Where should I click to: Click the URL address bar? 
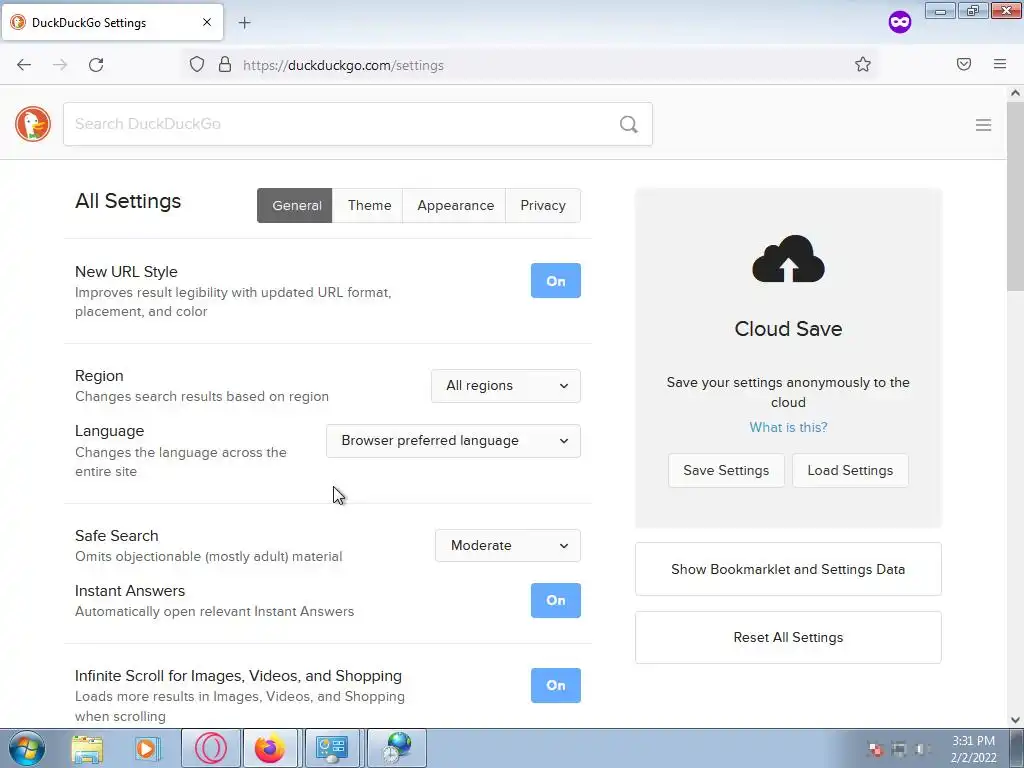click(x=529, y=65)
